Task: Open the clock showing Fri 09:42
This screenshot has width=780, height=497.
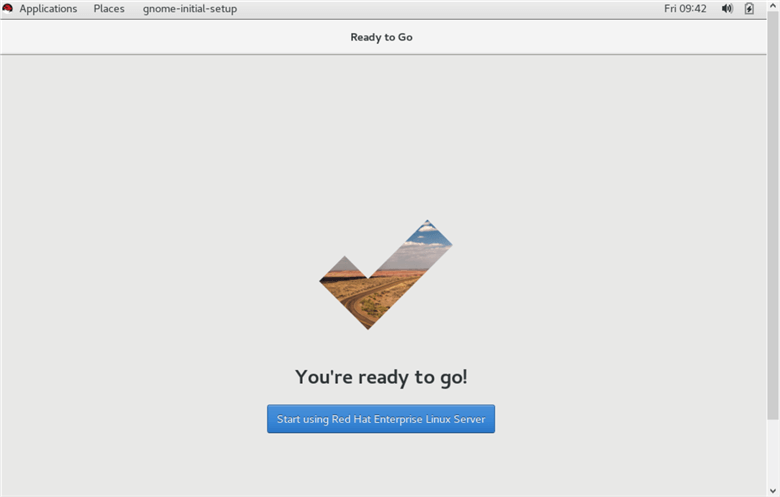Action: [685, 8]
